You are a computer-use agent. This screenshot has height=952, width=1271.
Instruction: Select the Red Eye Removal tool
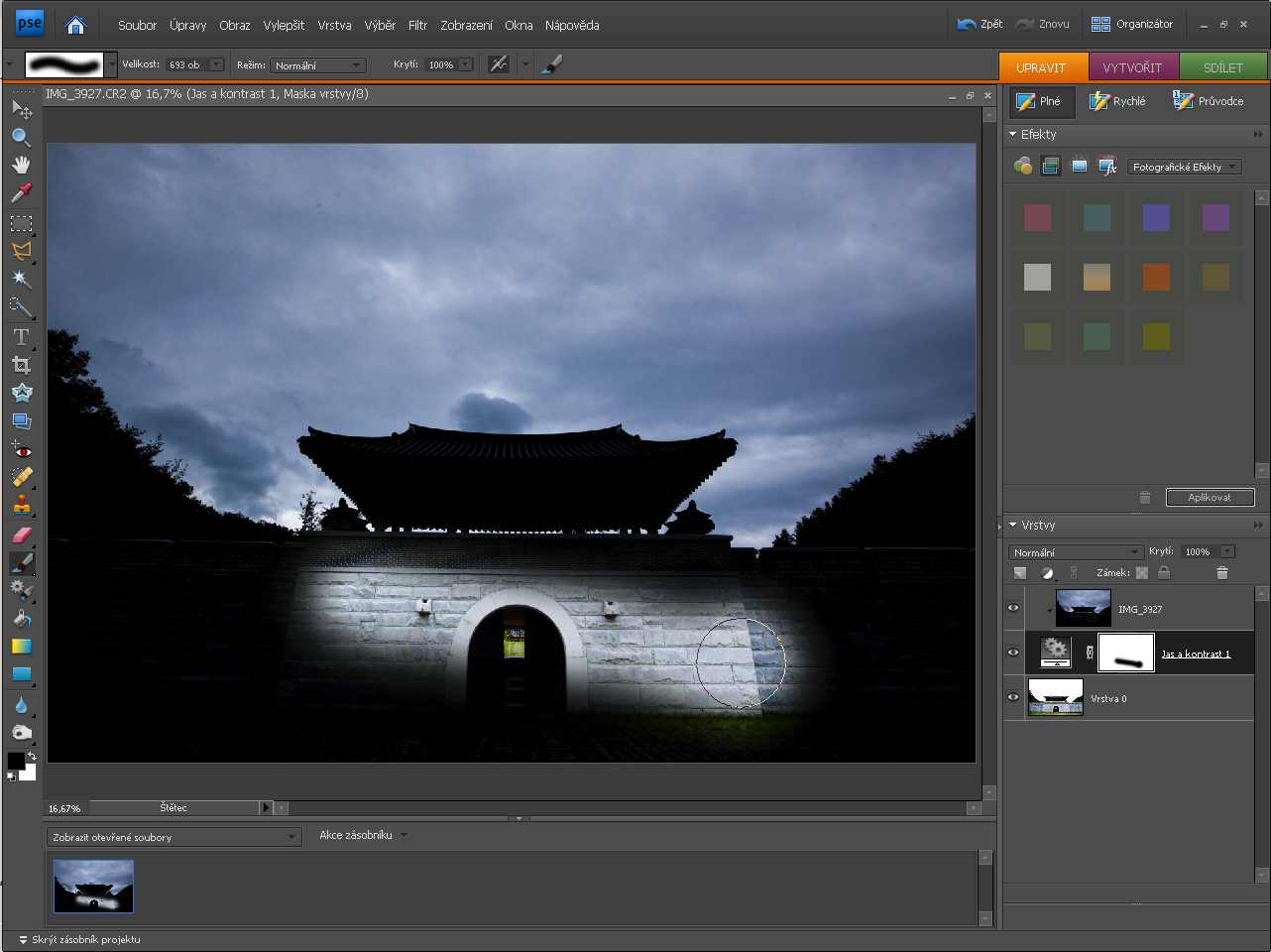(x=21, y=449)
